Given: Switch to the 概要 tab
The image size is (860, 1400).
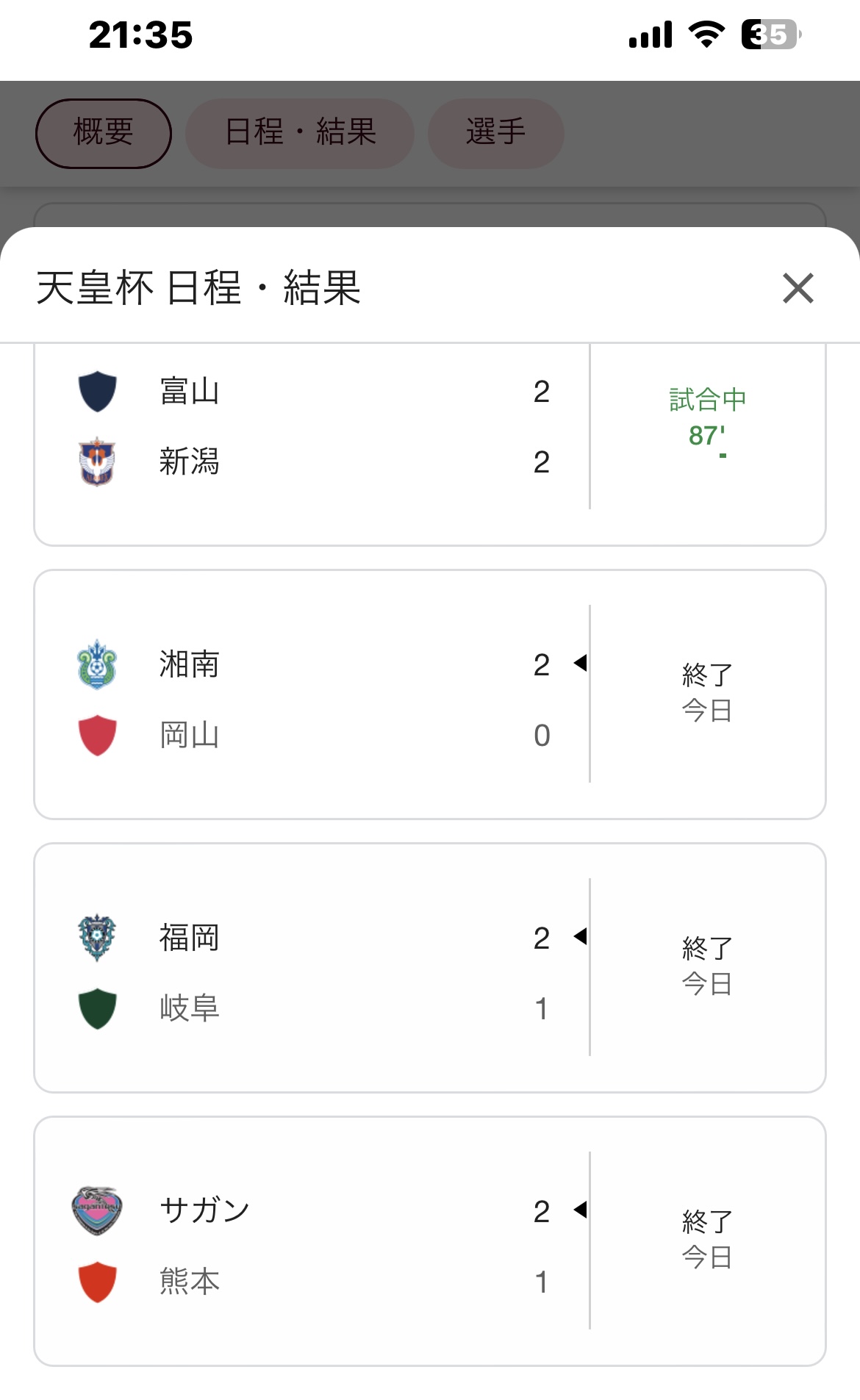Looking at the screenshot, I should point(104,133).
